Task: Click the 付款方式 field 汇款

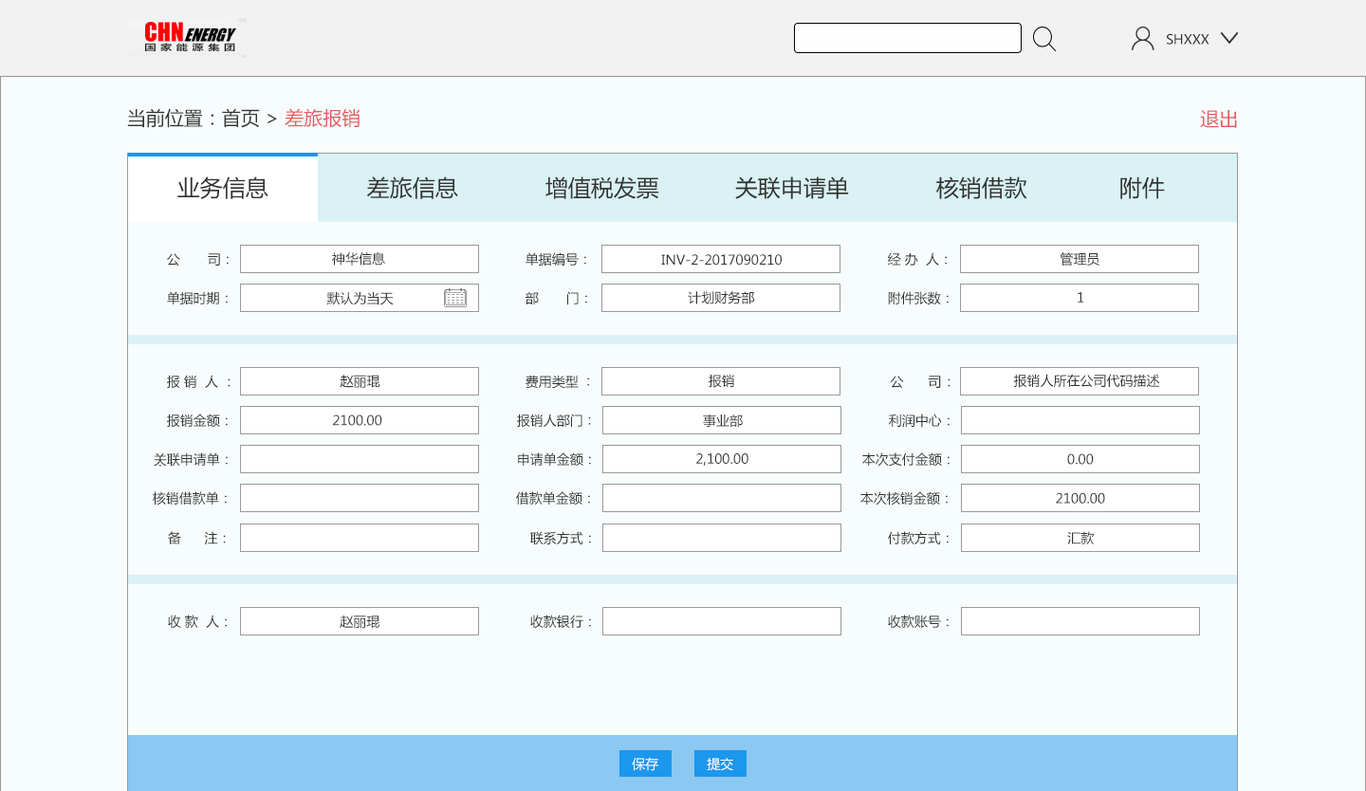Action: pyautogui.click(x=1080, y=538)
